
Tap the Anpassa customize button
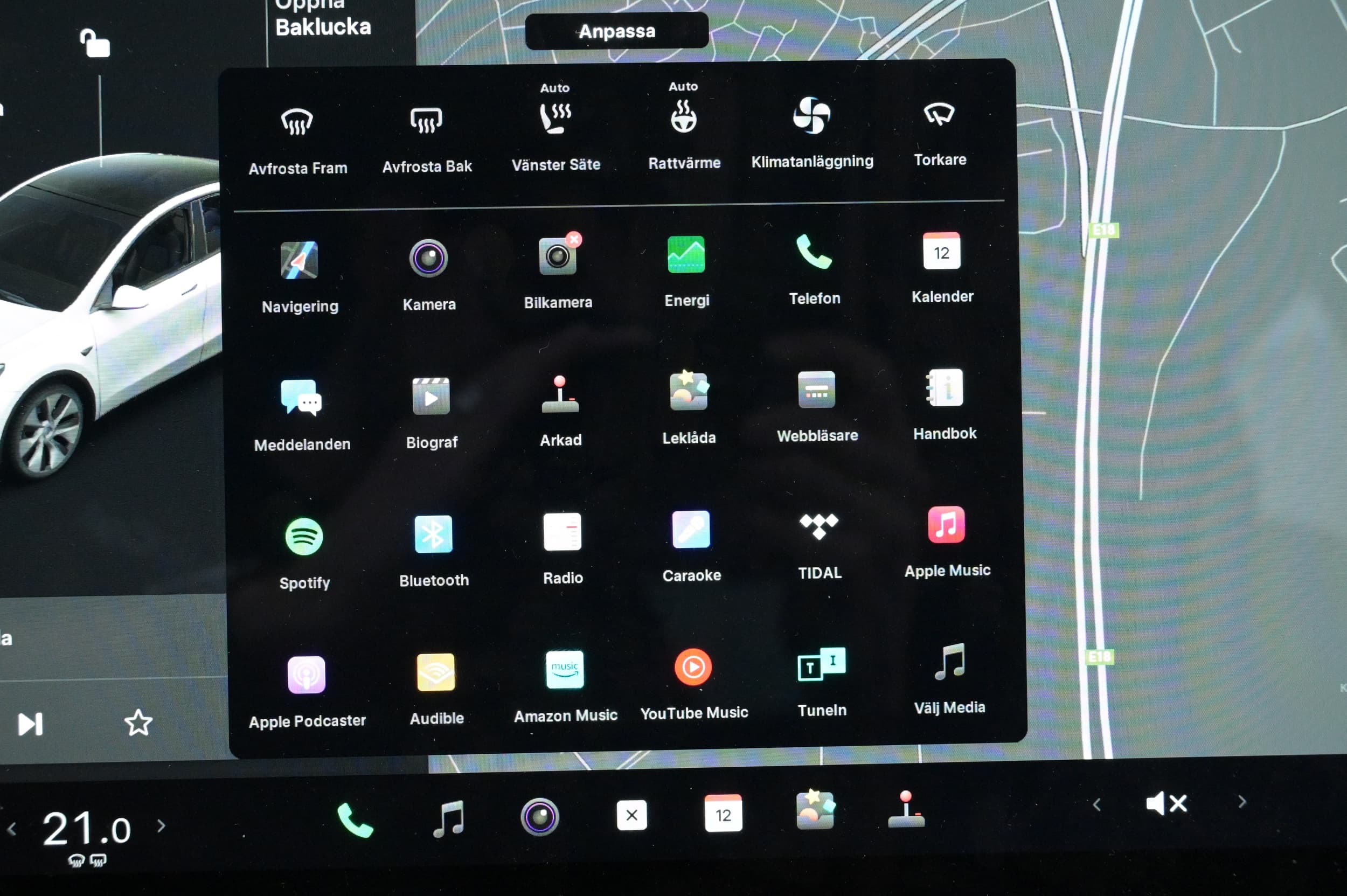tap(616, 31)
